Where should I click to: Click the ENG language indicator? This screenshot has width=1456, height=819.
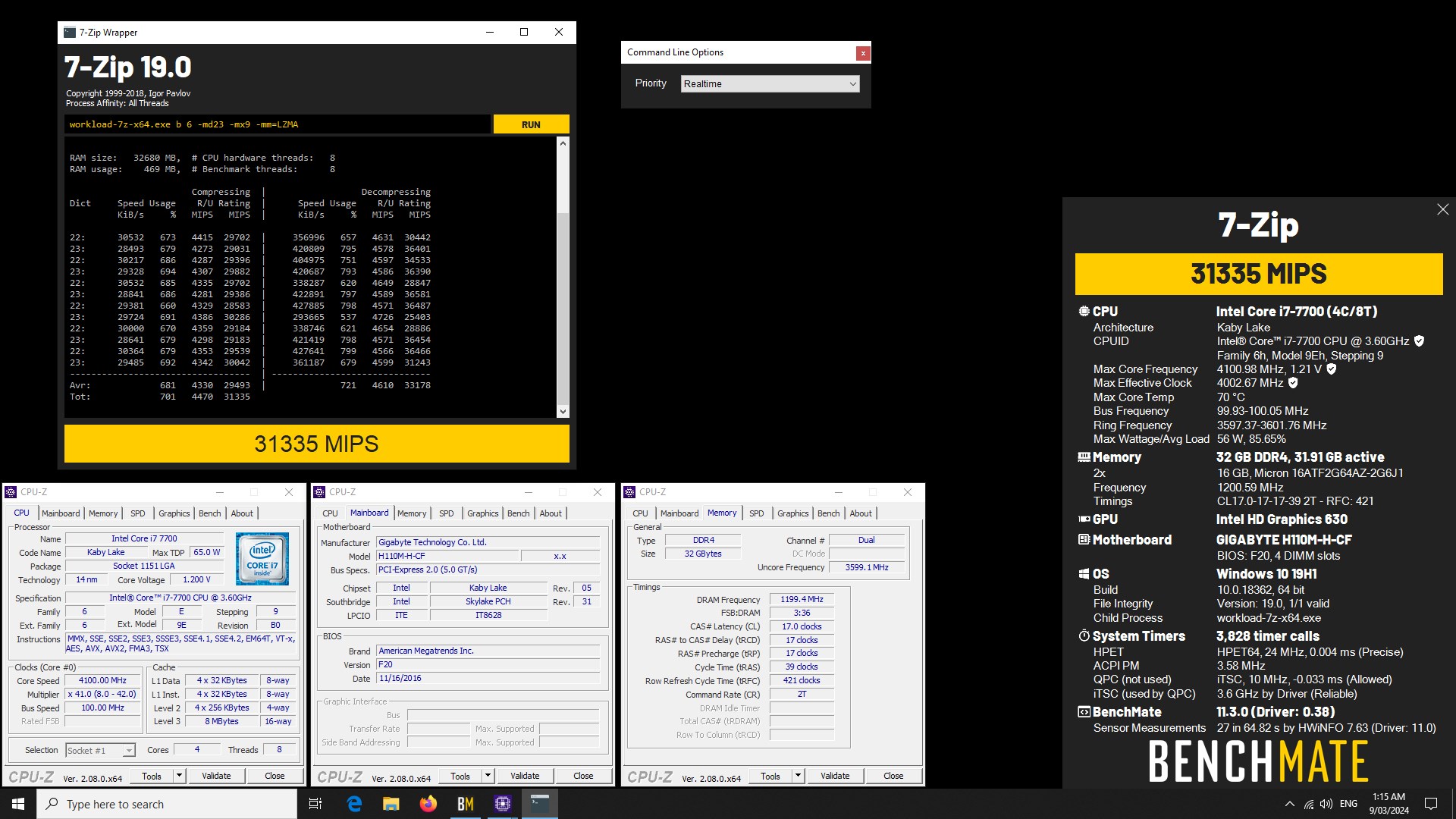click(x=1348, y=804)
